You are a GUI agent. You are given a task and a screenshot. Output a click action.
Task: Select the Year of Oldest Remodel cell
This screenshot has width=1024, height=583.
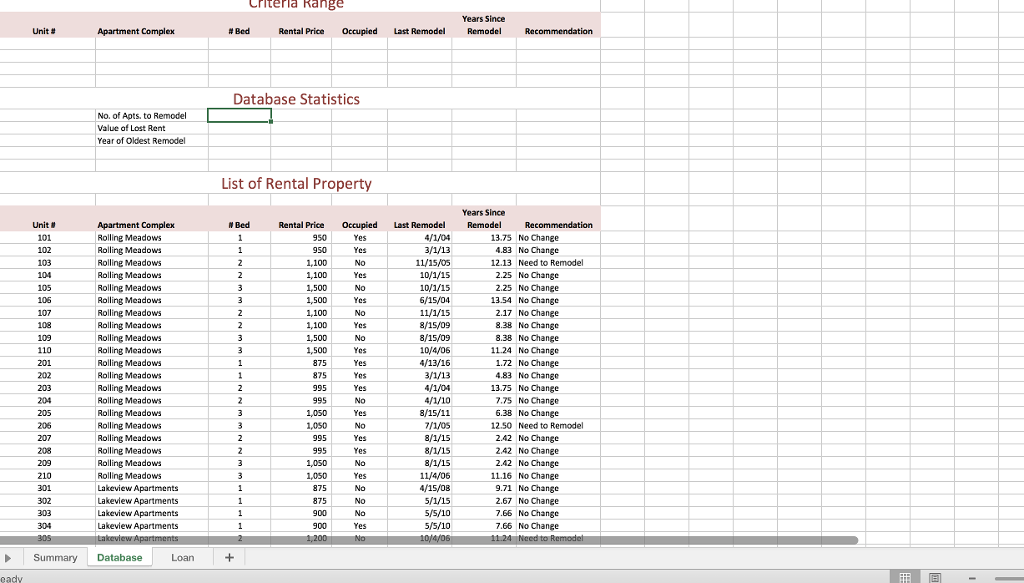click(x=141, y=140)
